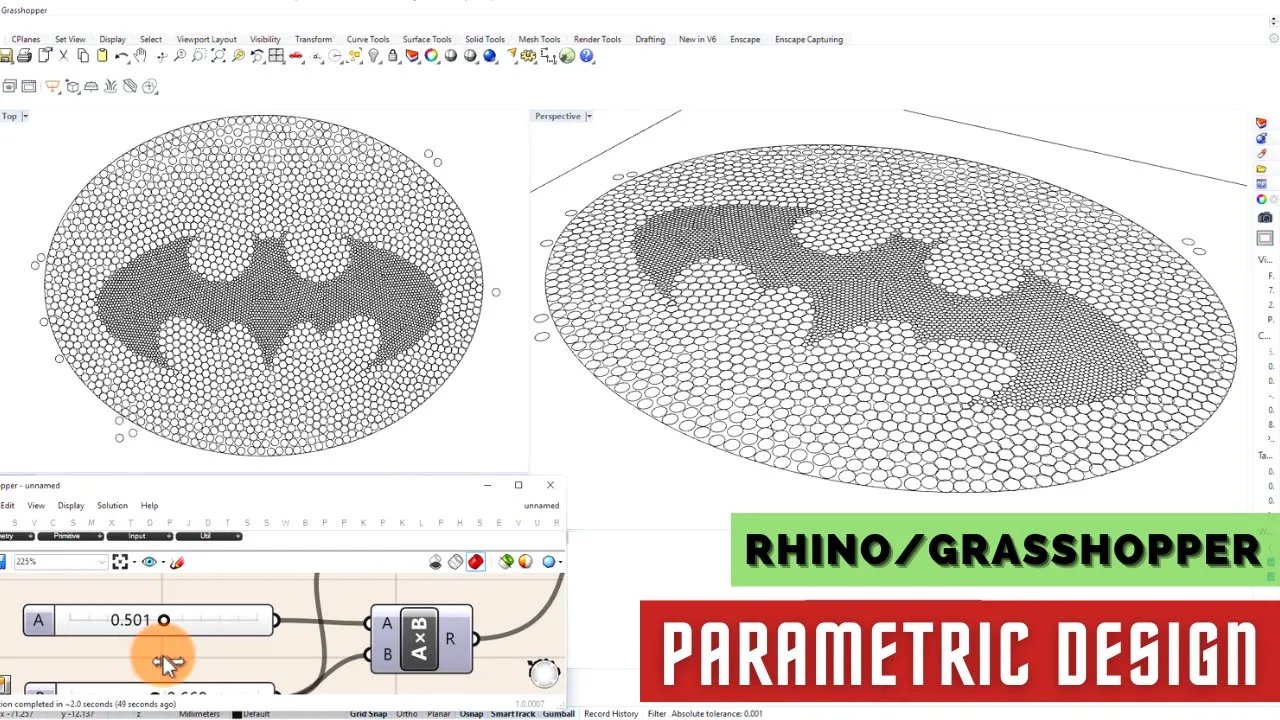Click the Print icon in Rhino toolbar
1280x720 pixels.
24,56
